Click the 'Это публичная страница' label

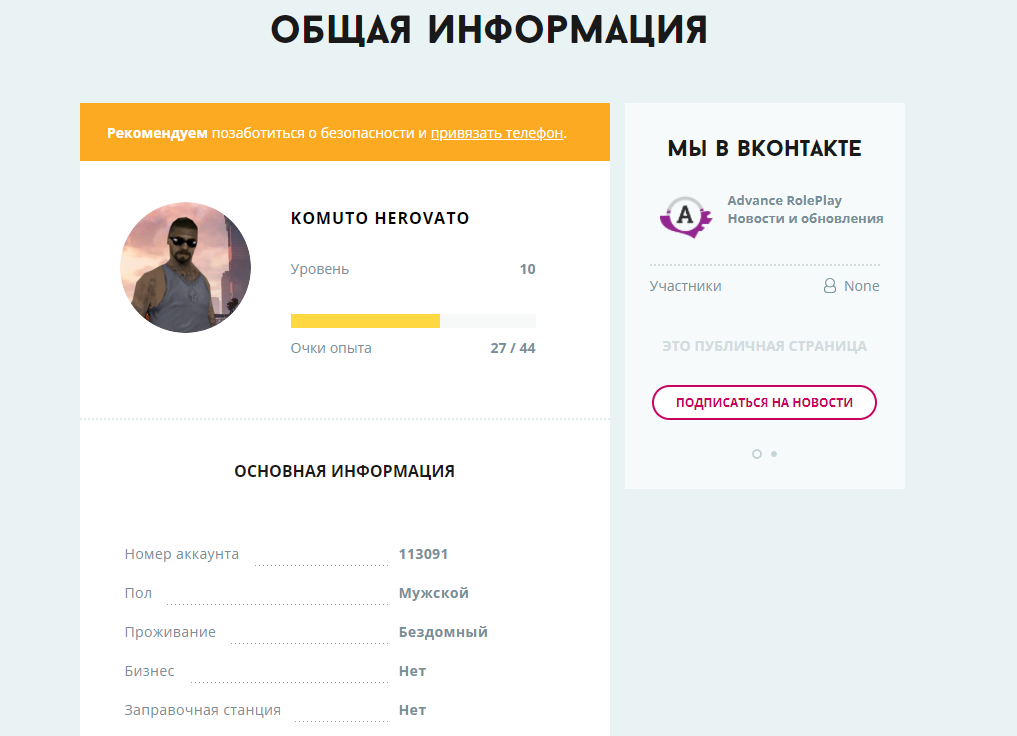point(764,346)
